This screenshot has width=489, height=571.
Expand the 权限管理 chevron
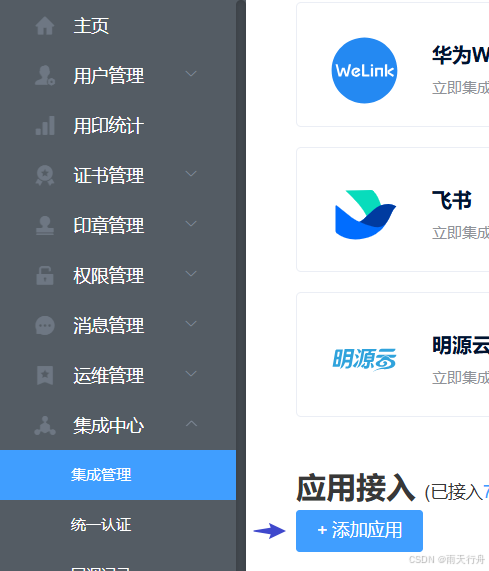pyautogui.click(x=191, y=273)
